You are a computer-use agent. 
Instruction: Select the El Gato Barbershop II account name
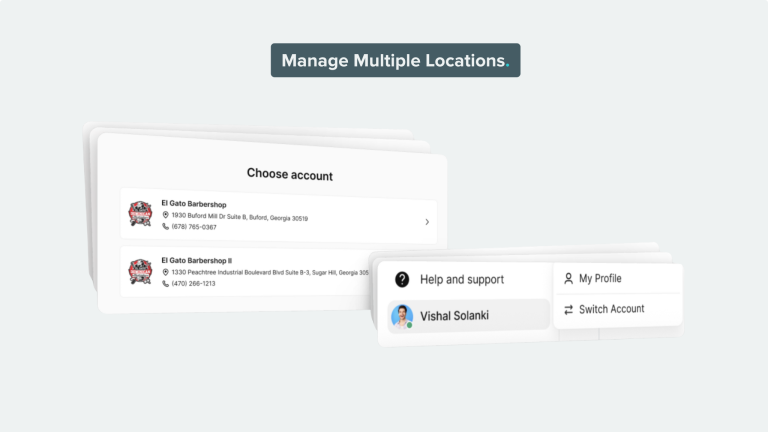(197, 261)
